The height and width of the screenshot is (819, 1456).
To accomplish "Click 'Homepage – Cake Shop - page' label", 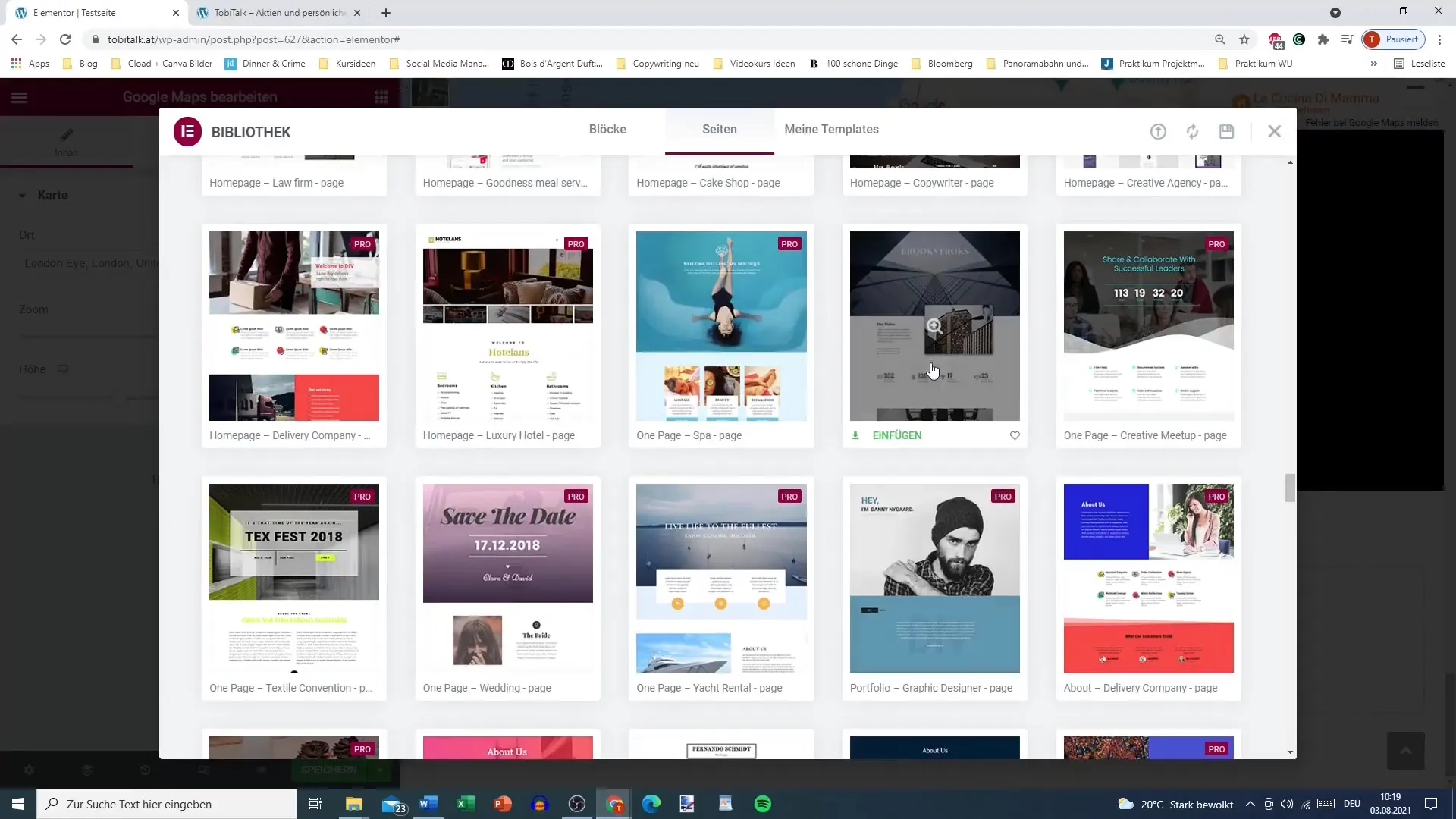I will click(708, 183).
